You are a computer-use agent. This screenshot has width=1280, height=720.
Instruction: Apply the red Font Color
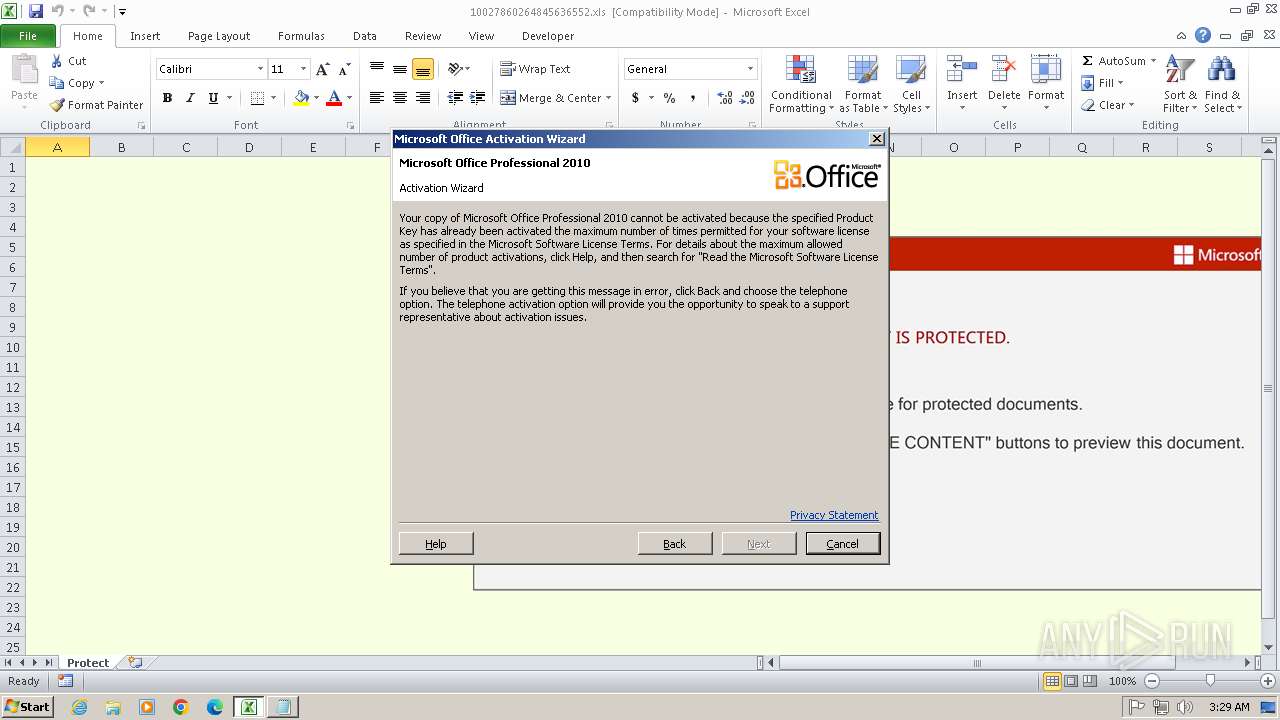click(334, 98)
